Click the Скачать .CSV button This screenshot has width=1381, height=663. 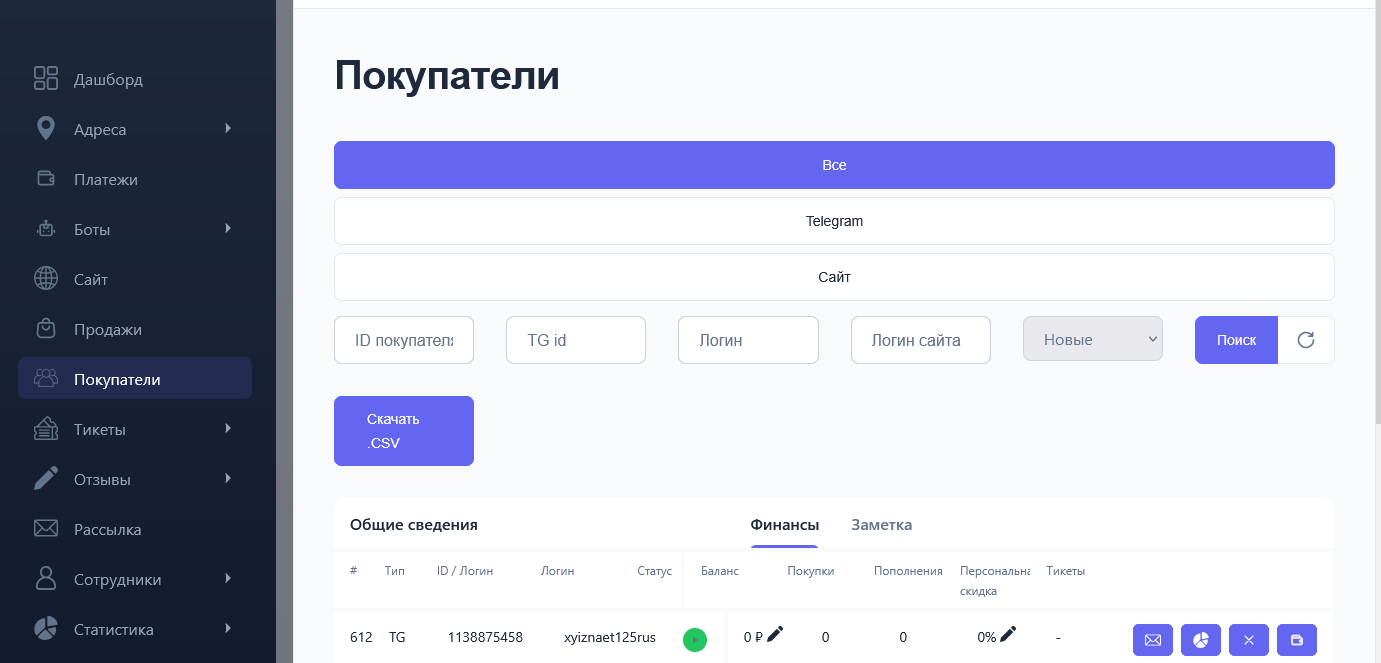tap(403, 431)
